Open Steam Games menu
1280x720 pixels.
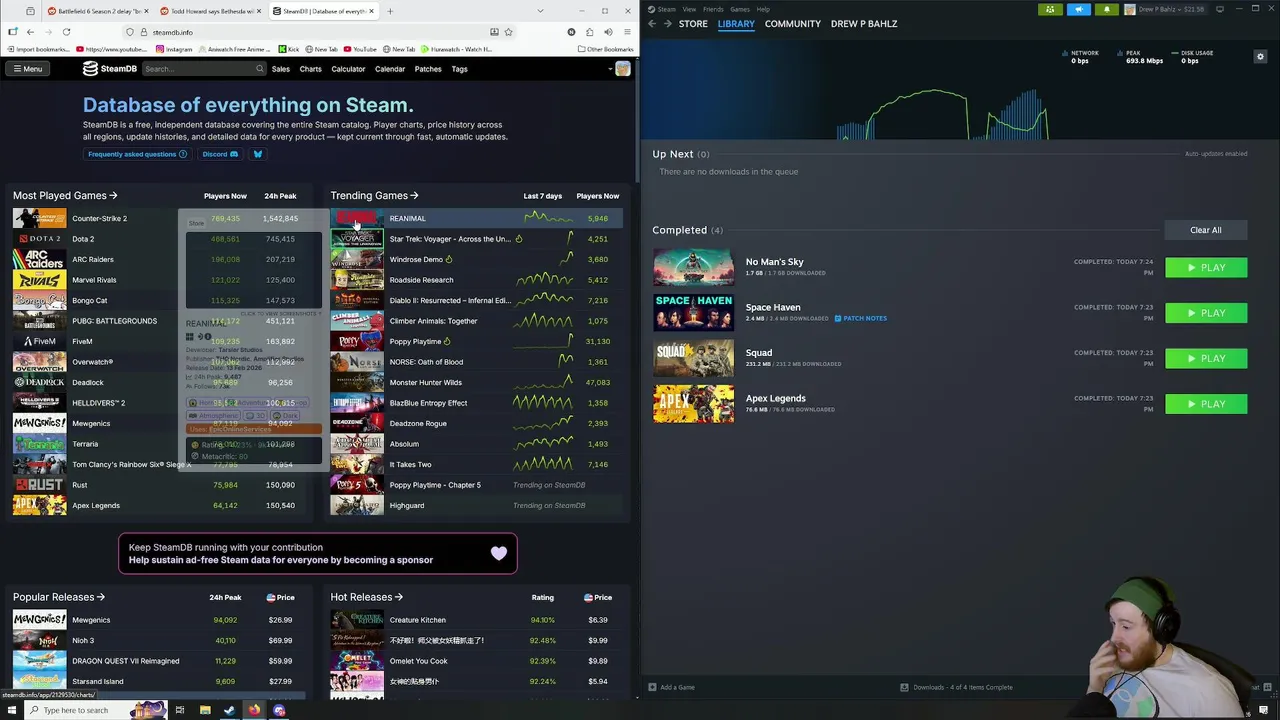tap(740, 9)
